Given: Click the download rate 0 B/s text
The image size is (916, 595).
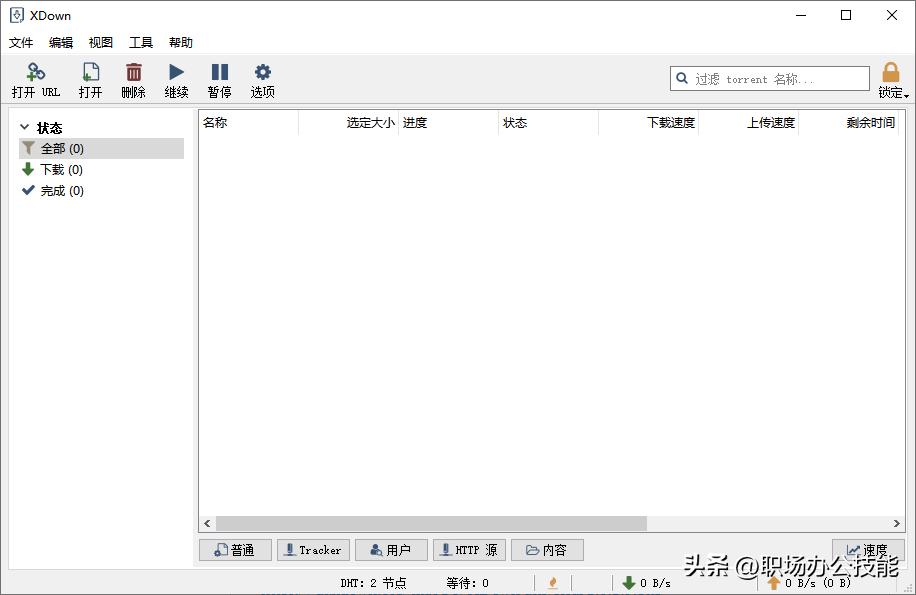Looking at the screenshot, I should (x=655, y=583).
